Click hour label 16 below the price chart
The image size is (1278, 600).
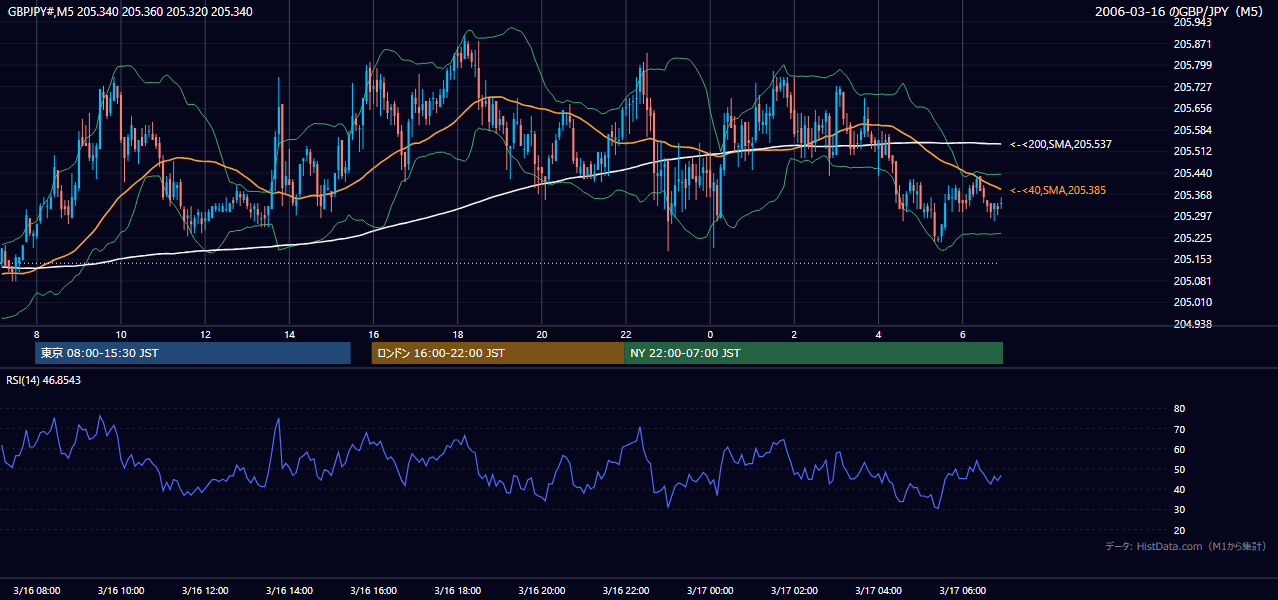click(373, 334)
